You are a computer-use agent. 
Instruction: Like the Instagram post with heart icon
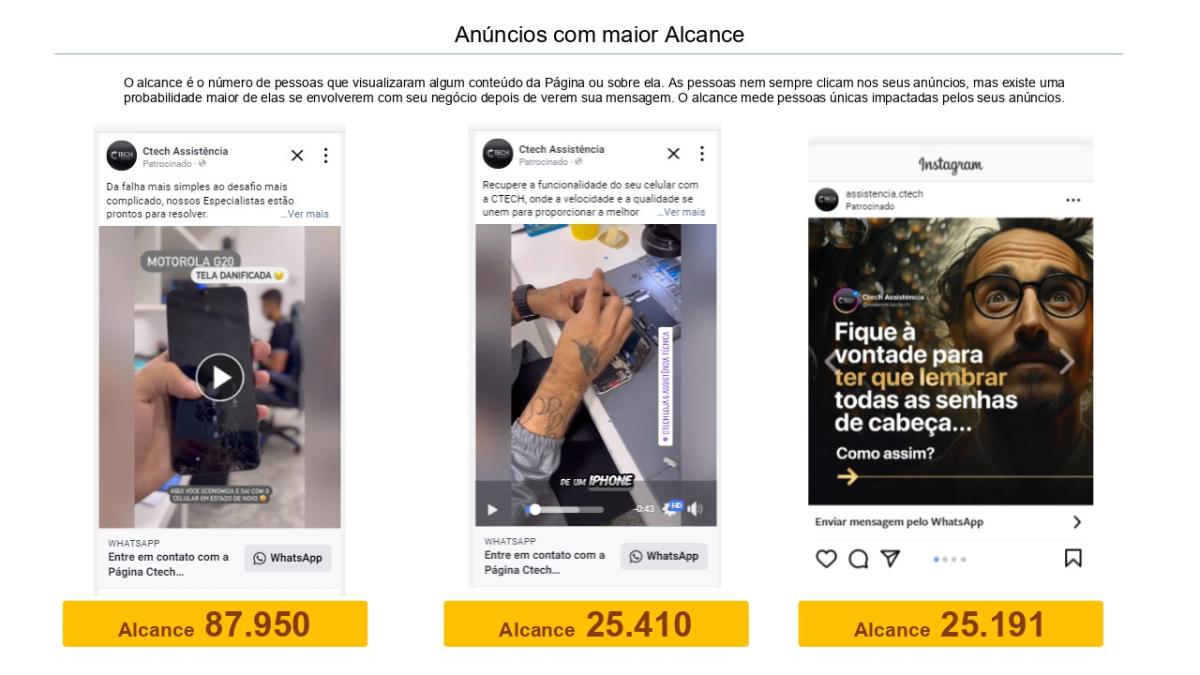[x=826, y=559]
